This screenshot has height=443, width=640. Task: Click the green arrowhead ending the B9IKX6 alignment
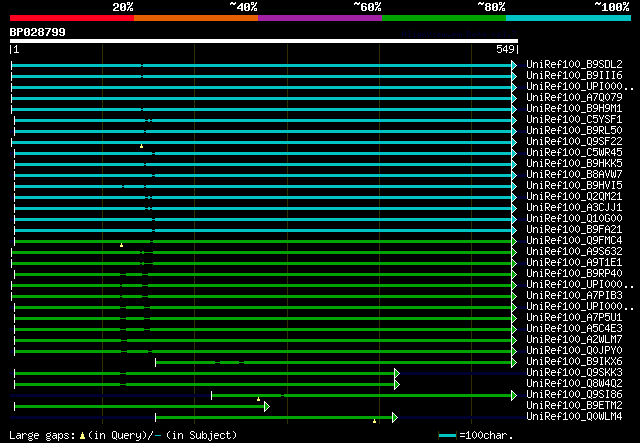tap(514, 362)
